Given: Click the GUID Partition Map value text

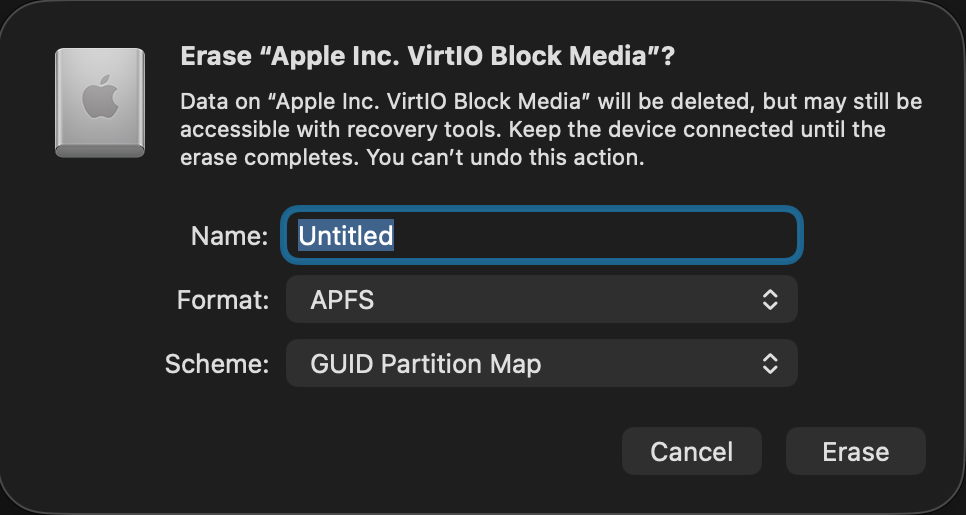Looking at the screenshot, I should click(425, 363).
